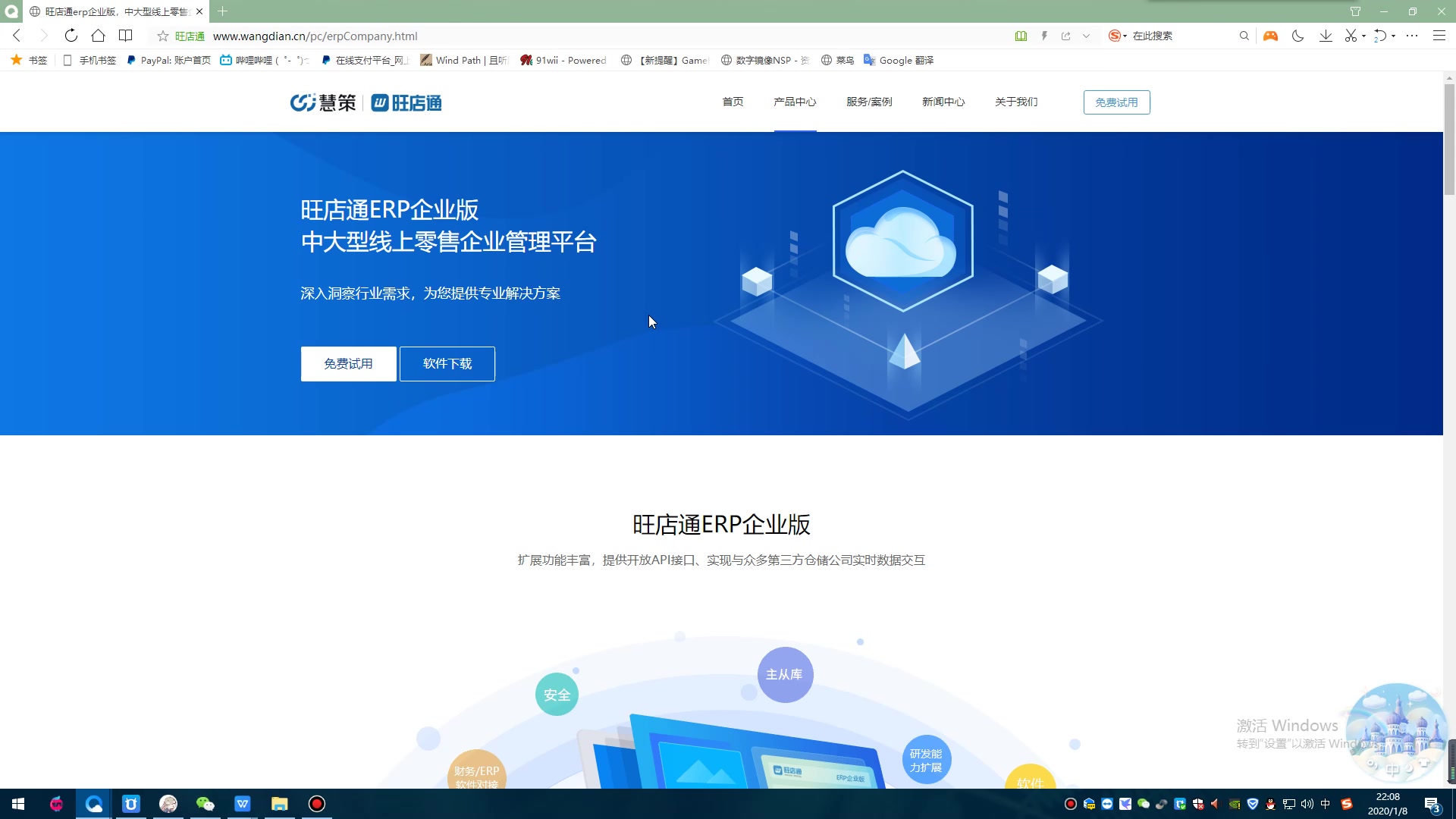Viewport: 1456px width, 819px height.
Task: Bookmark this page with the star
Action: pyautogui.click(x=162, y=36)
